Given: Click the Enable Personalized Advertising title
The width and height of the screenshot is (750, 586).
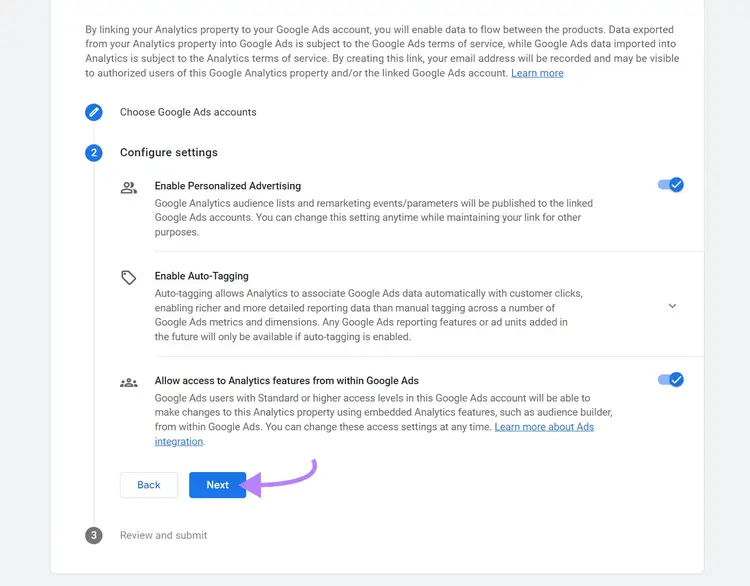Looking at the screenshot, I should tap(228, 186).
